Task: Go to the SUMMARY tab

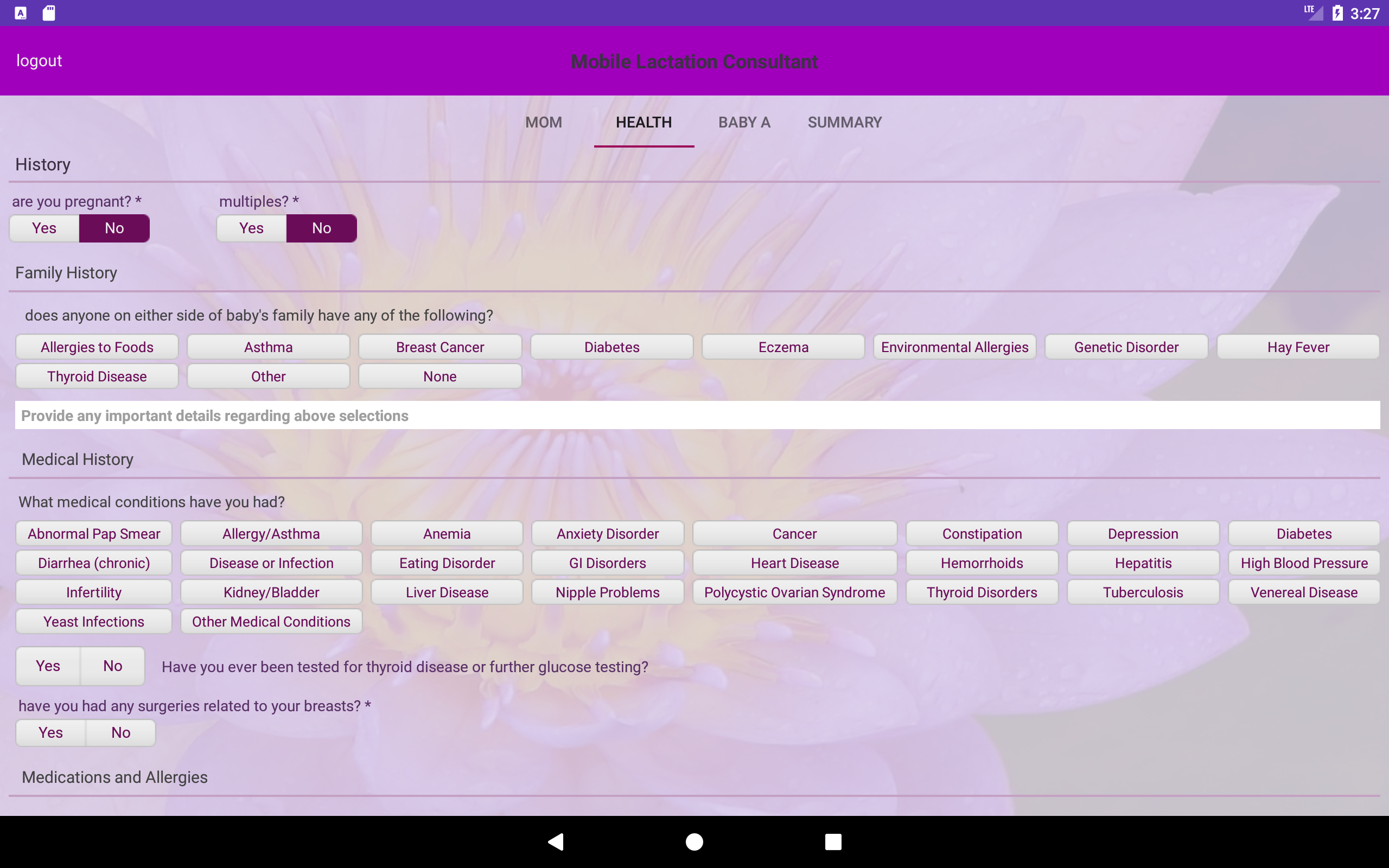Action: [844, 122]
